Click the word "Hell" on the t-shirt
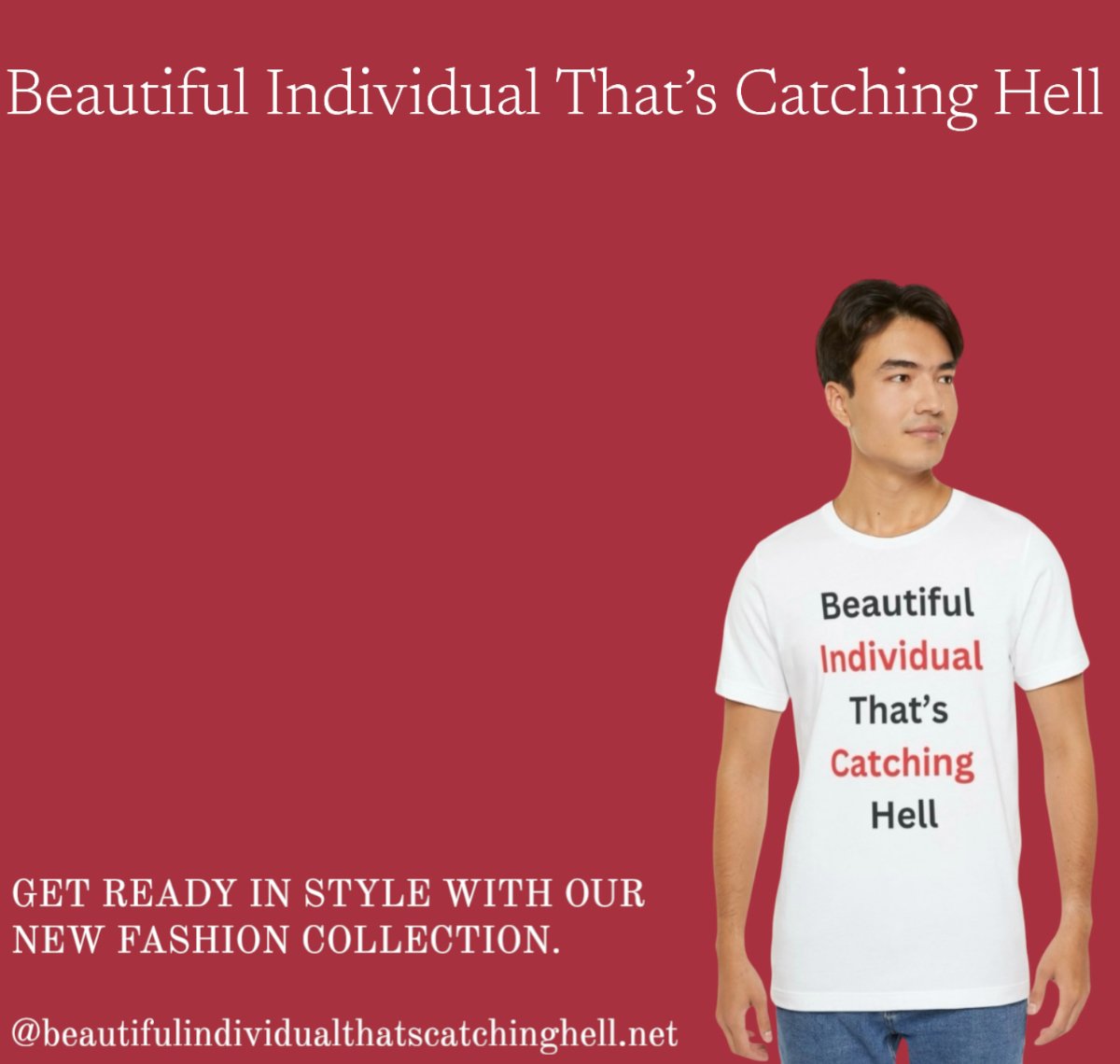The image size is (1120, 1064). click(x=904, y=815)
